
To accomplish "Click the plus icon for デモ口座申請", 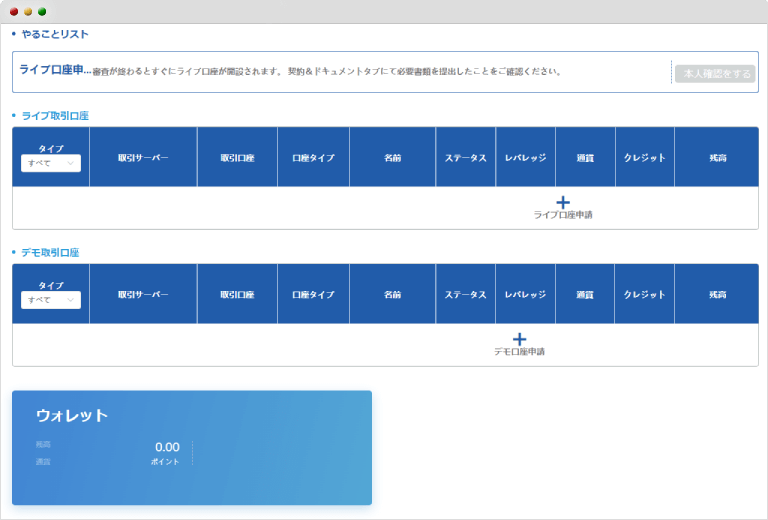I will click(x=519, y=339).
